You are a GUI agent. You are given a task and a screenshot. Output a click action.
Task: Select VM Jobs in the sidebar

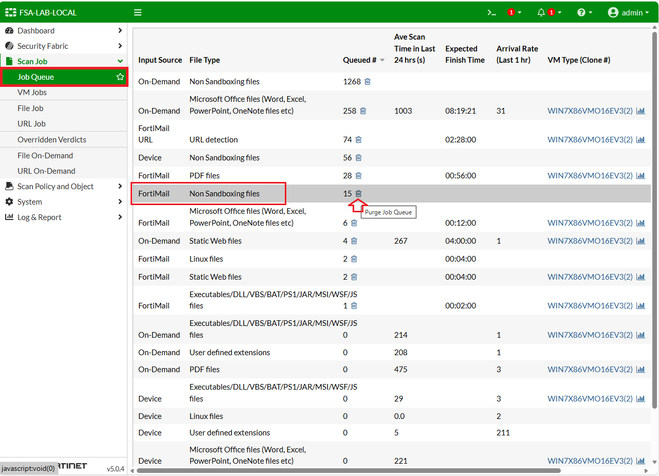[x=32, y=92]
